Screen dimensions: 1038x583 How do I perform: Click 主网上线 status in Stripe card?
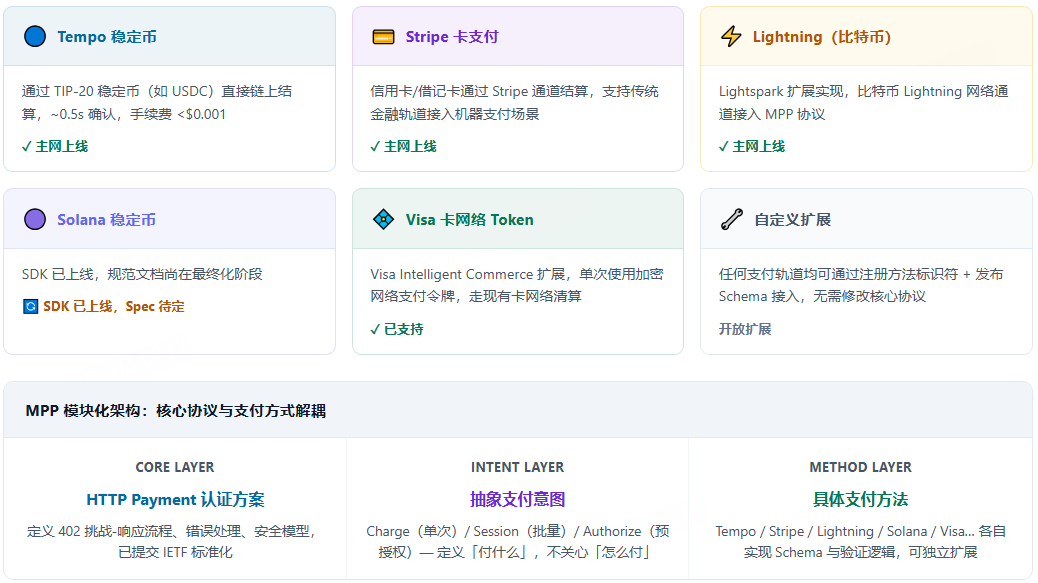tap(403, 146)
